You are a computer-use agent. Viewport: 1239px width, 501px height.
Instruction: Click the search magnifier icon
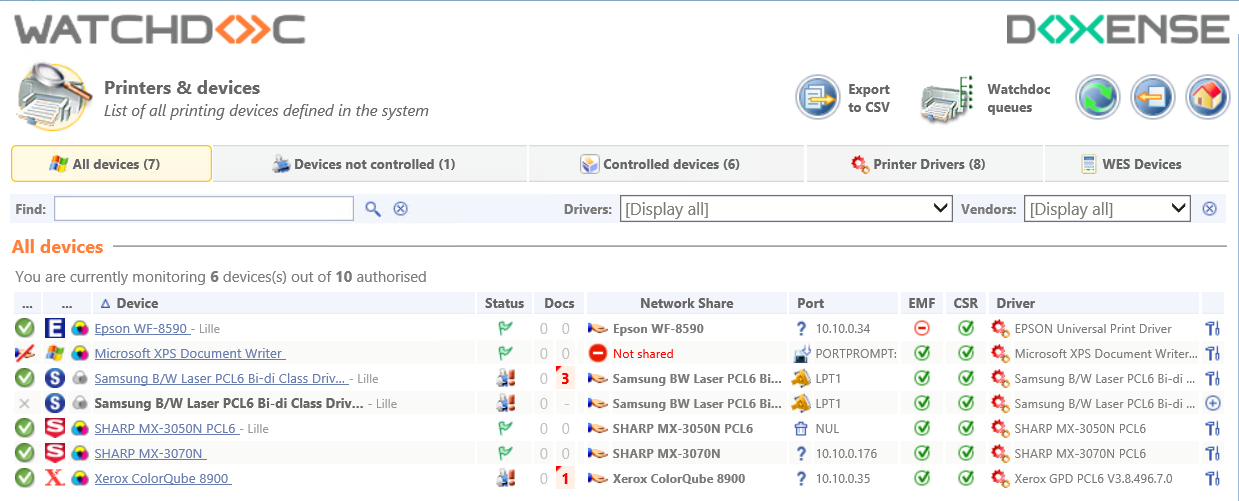(373, 209)
